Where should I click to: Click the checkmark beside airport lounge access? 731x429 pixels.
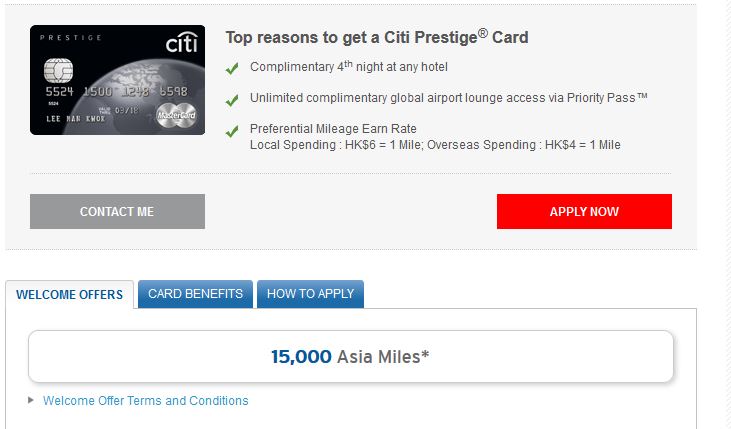pos(232,100)
